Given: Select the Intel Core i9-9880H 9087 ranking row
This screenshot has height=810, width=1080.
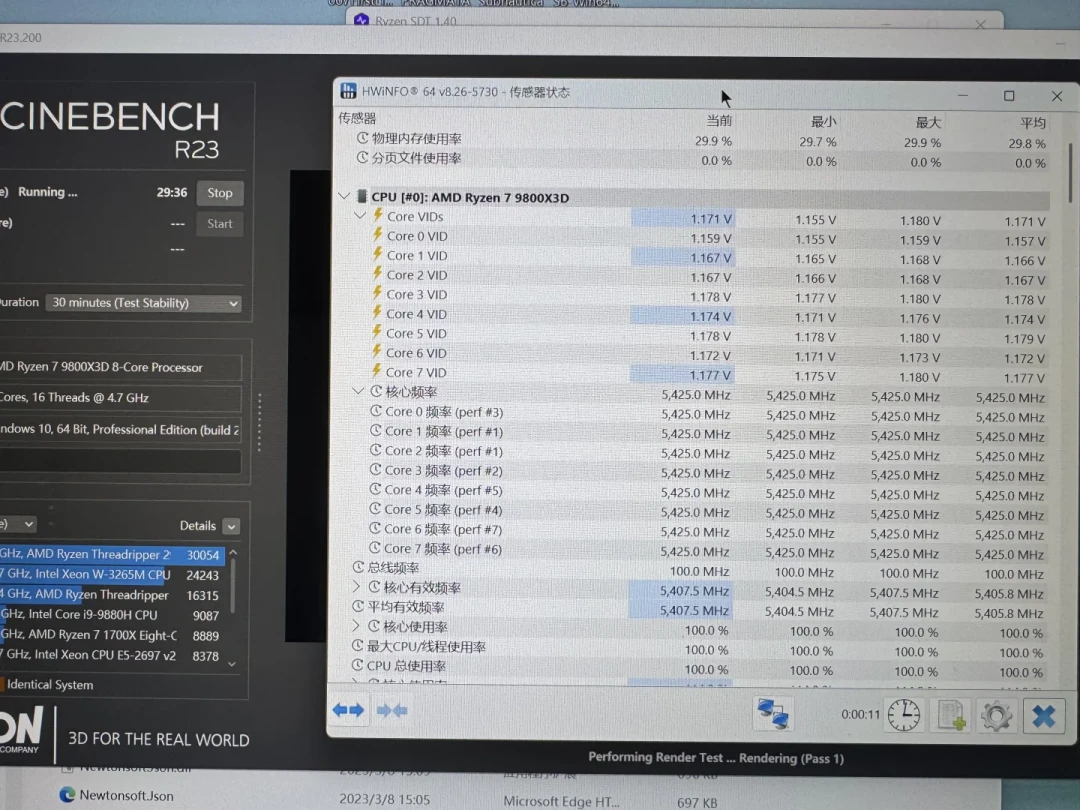Looking at the screenshot, I should pyautogui.click(x=112, y=615).
